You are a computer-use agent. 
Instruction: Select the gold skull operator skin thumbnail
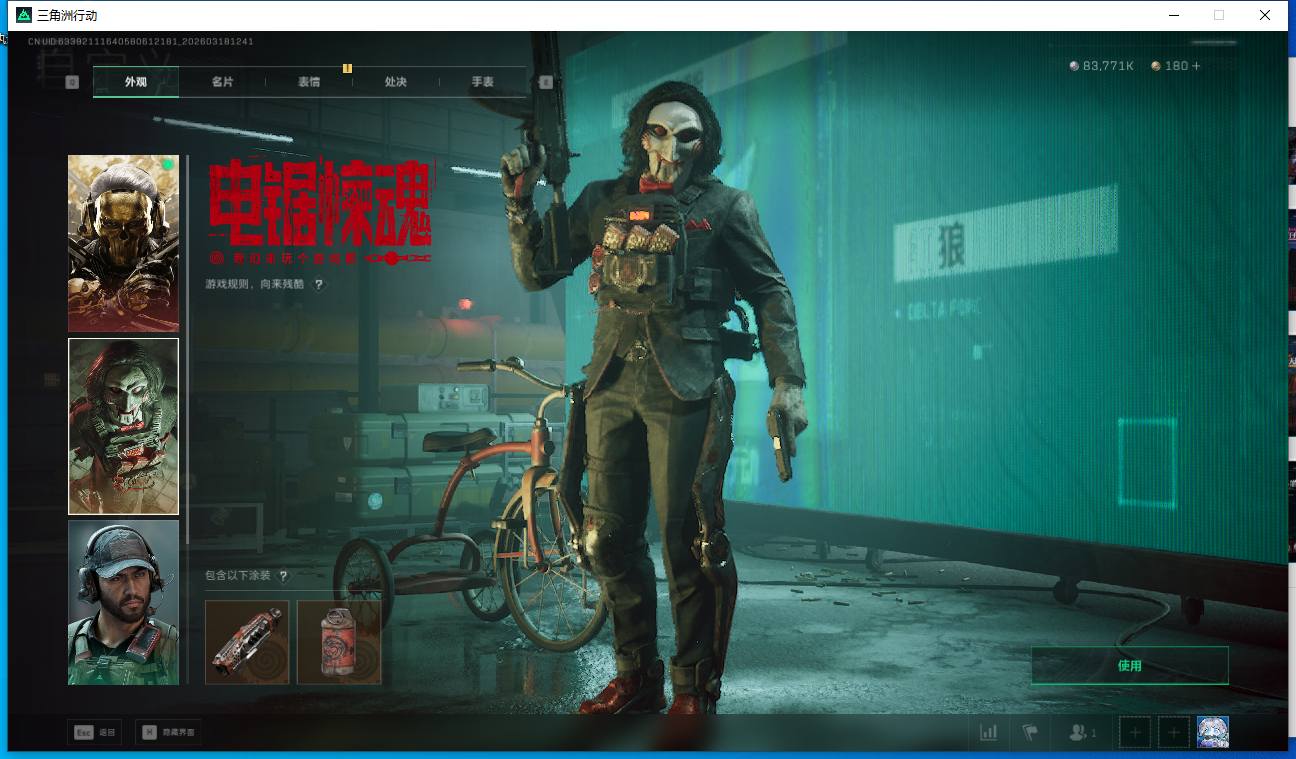(123, 243)
